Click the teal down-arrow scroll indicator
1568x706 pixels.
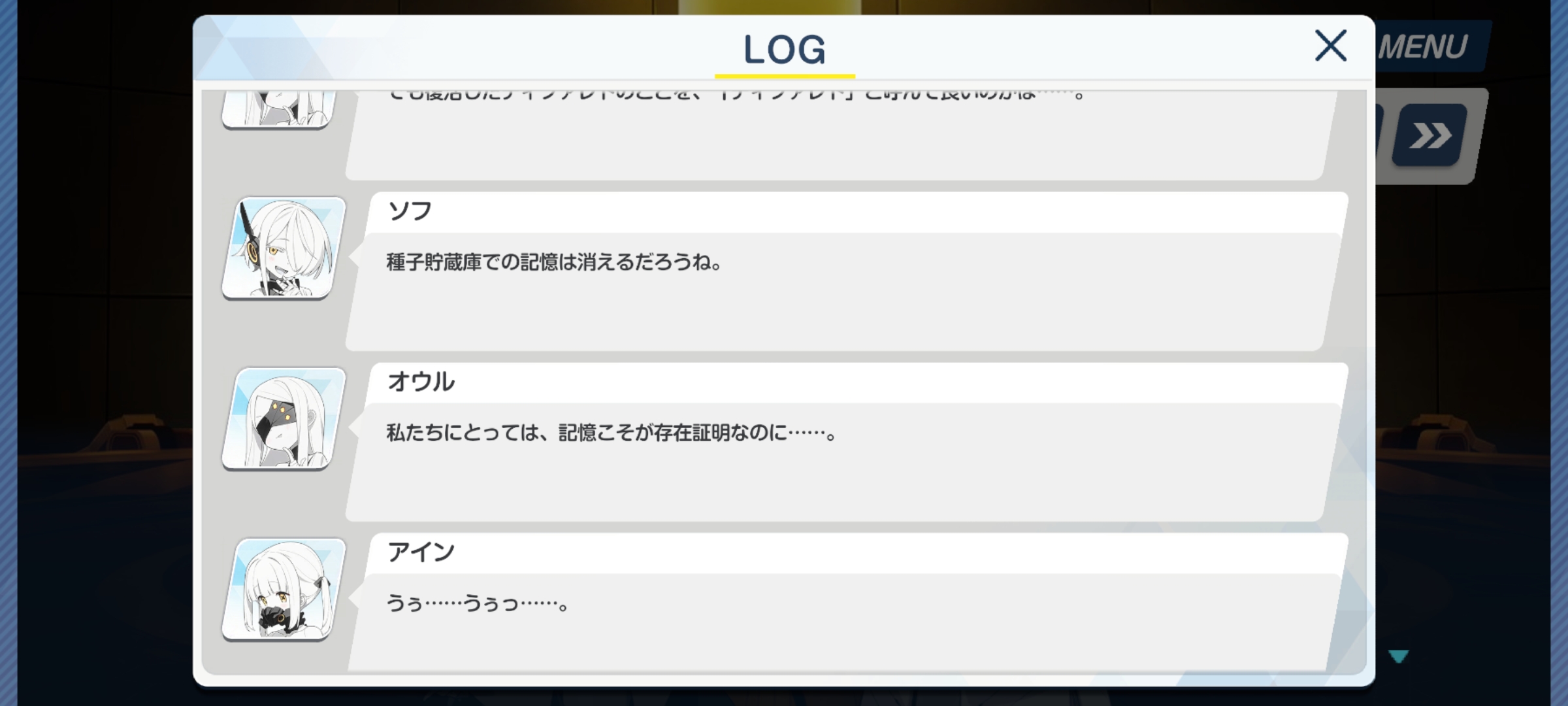(x=1398, y=656)
